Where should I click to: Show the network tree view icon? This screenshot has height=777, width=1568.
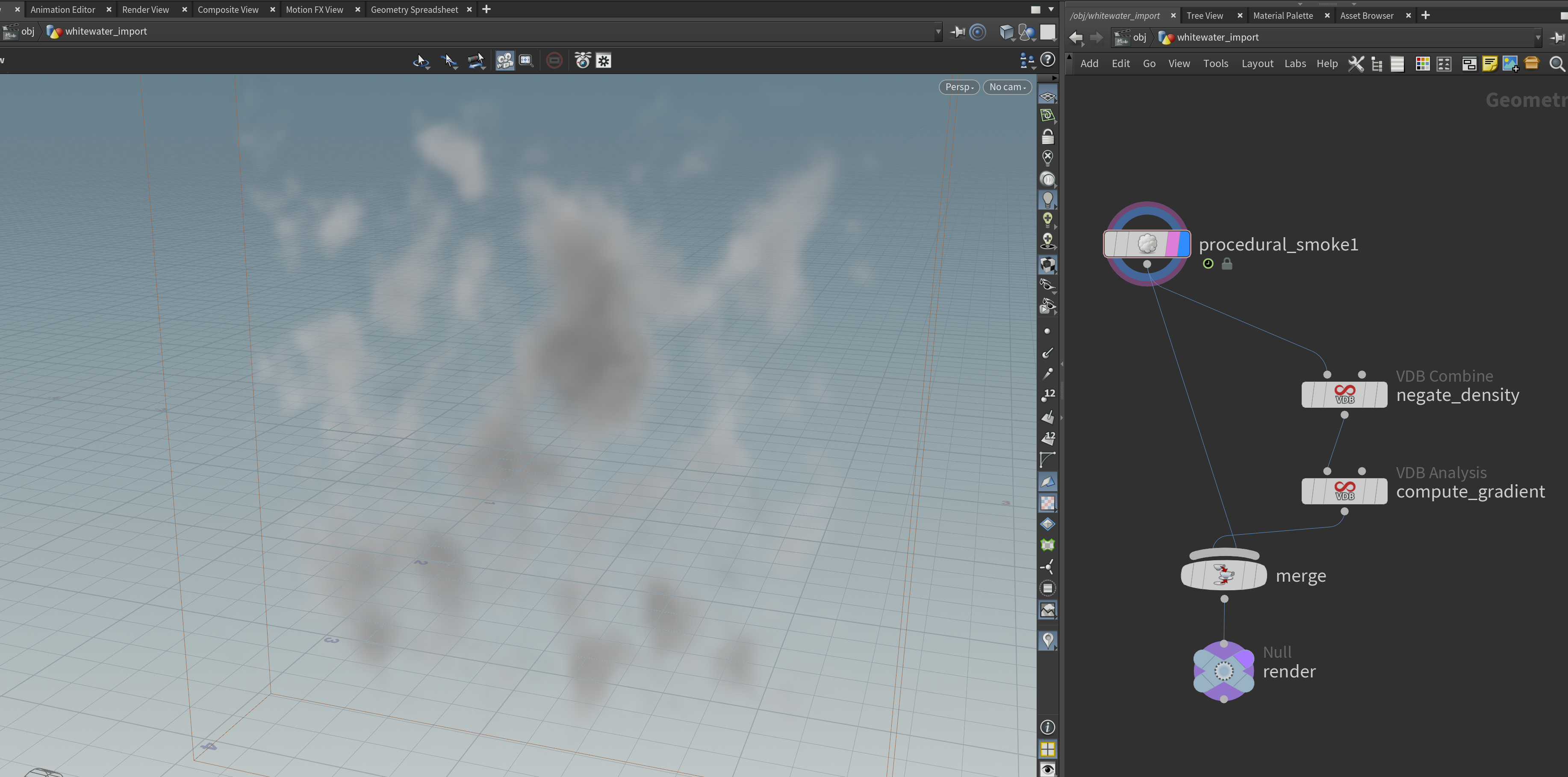tap(1377, 64)
